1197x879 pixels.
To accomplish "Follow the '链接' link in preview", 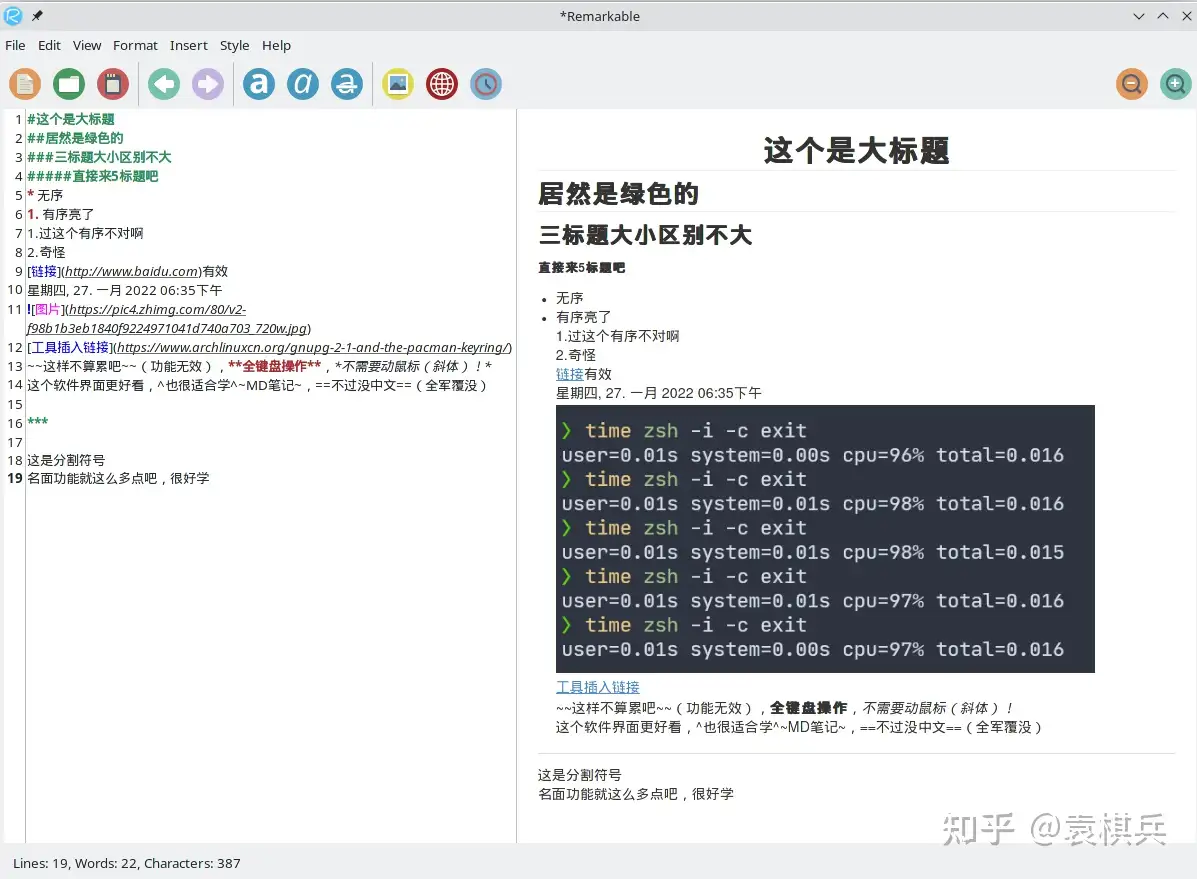I will point(569,374).
